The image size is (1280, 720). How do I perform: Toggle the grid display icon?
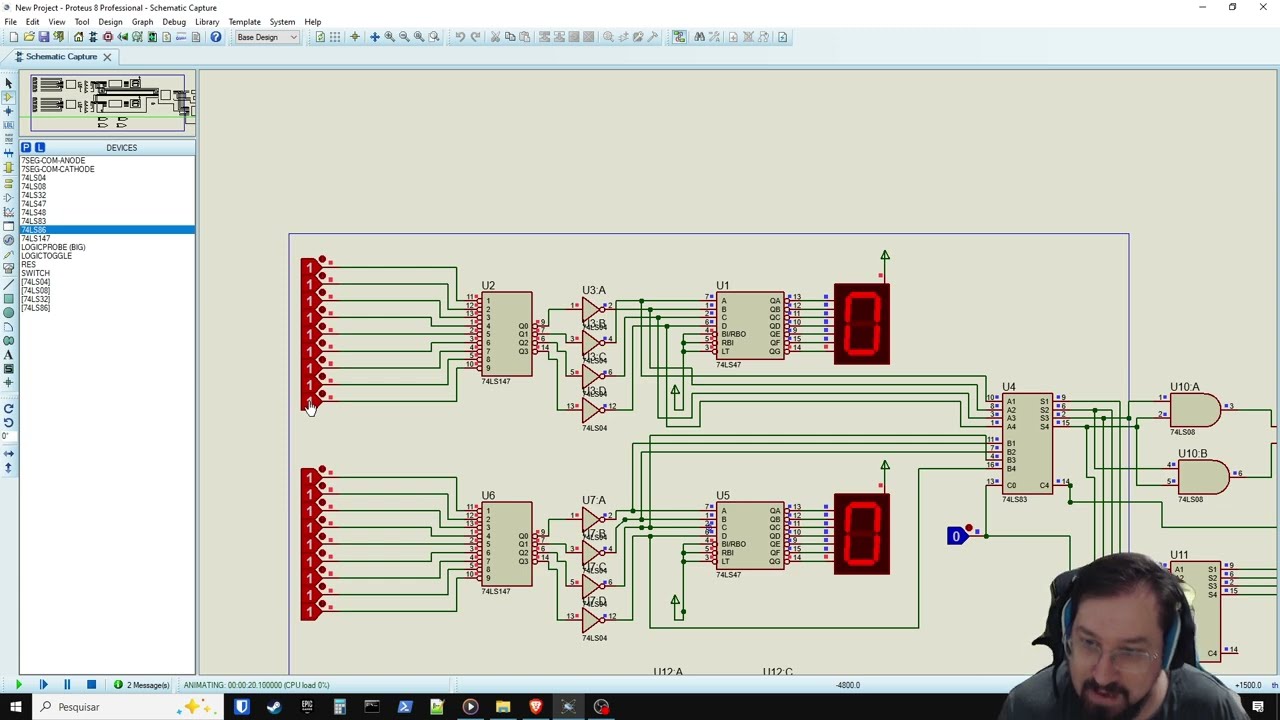pyautogui.click(x=335, y=37)
